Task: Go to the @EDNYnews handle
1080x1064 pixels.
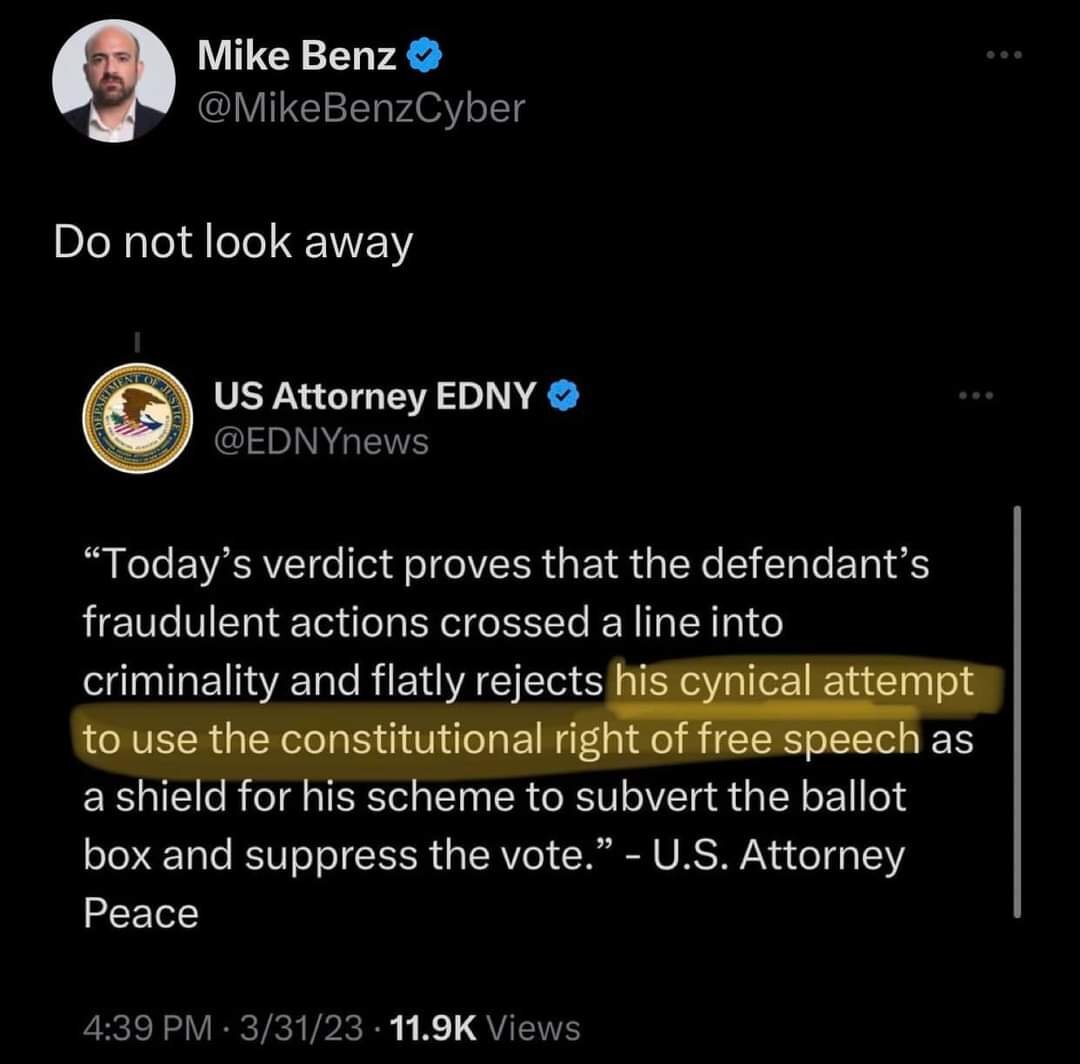Action: [x=321, y=440]
